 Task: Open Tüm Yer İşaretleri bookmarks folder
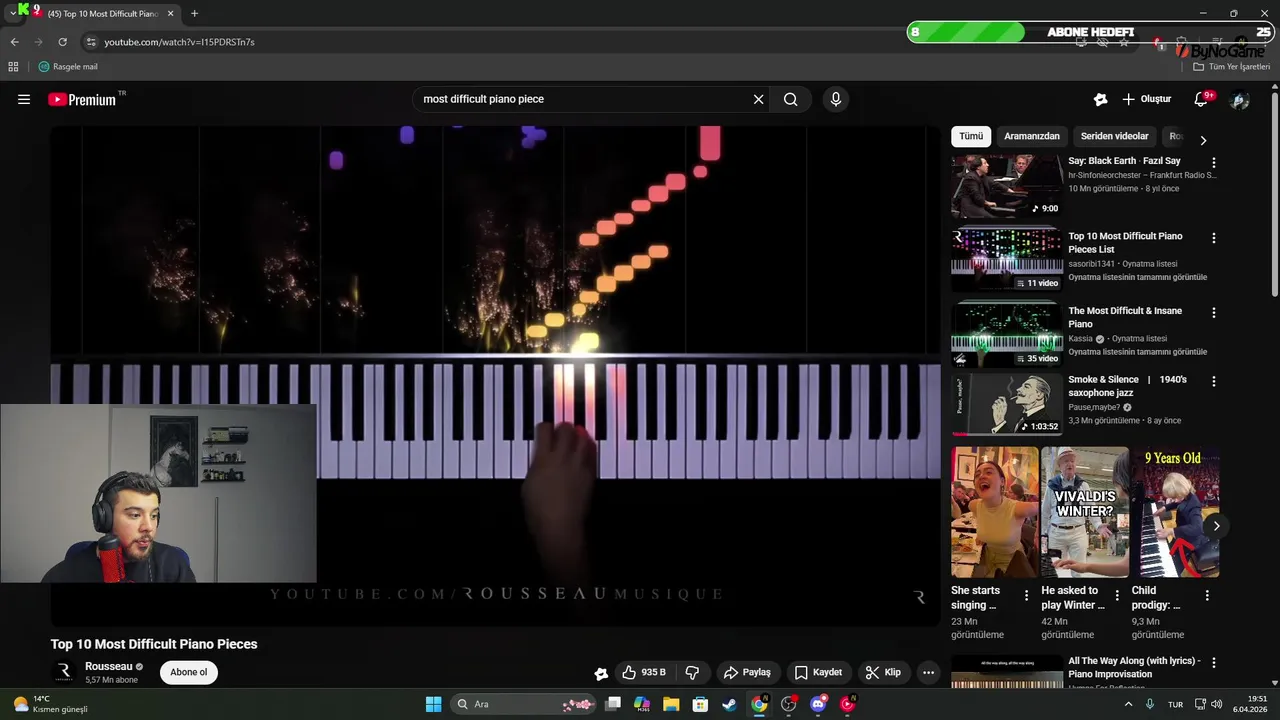(x=1232, y=67)
